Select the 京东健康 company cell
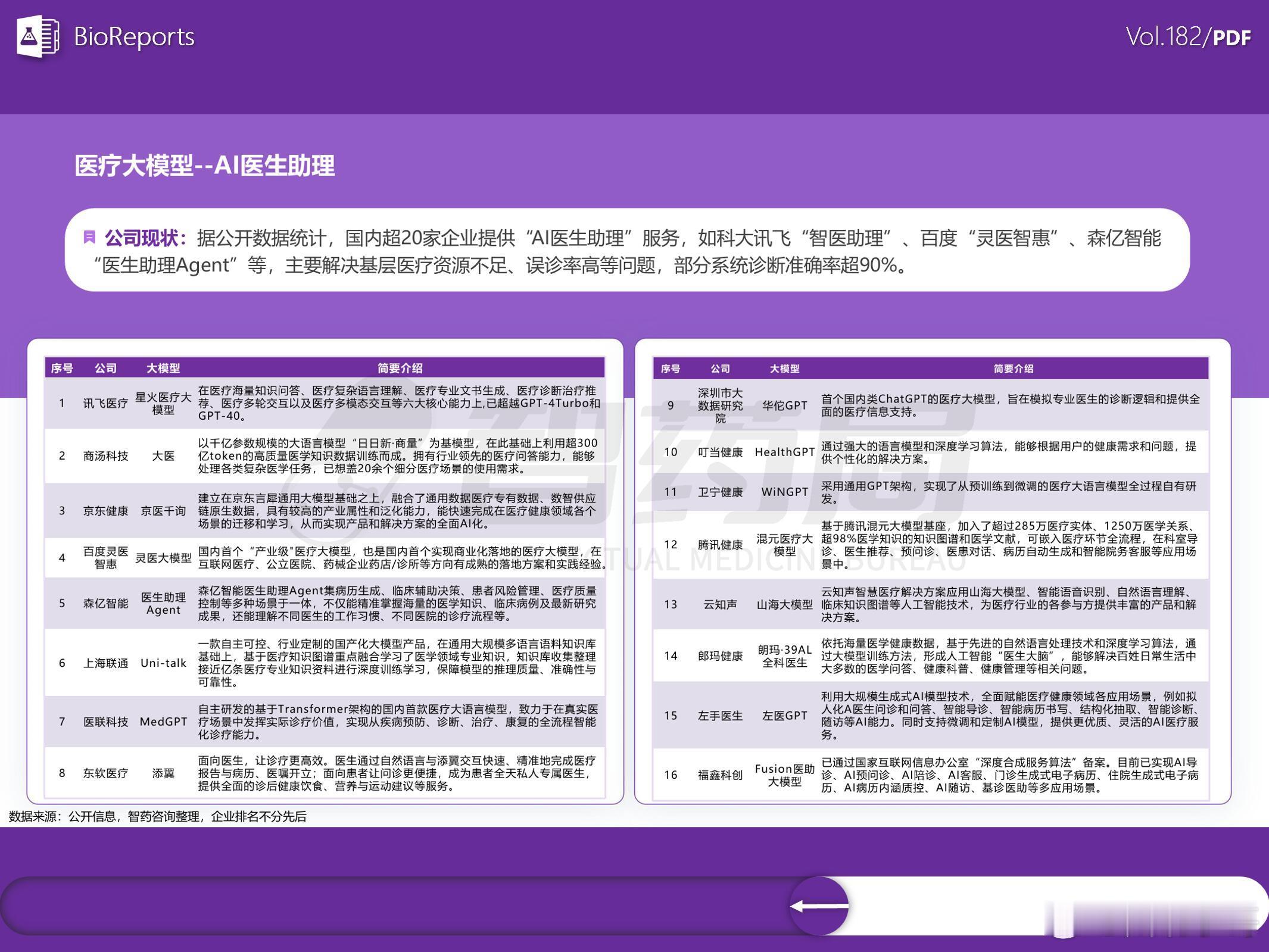The width and height of the screenshot is (1269, 952). [x=105, y=511]
